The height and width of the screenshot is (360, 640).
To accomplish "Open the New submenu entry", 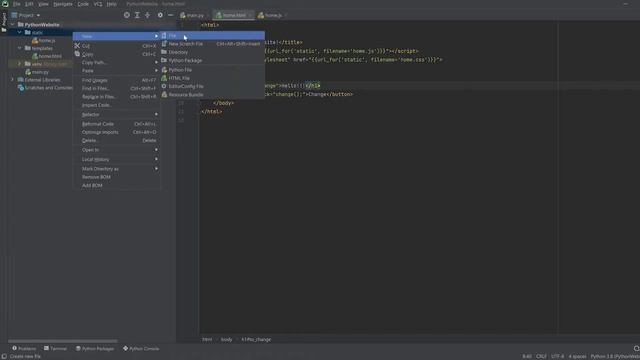I will coord(116,36).
